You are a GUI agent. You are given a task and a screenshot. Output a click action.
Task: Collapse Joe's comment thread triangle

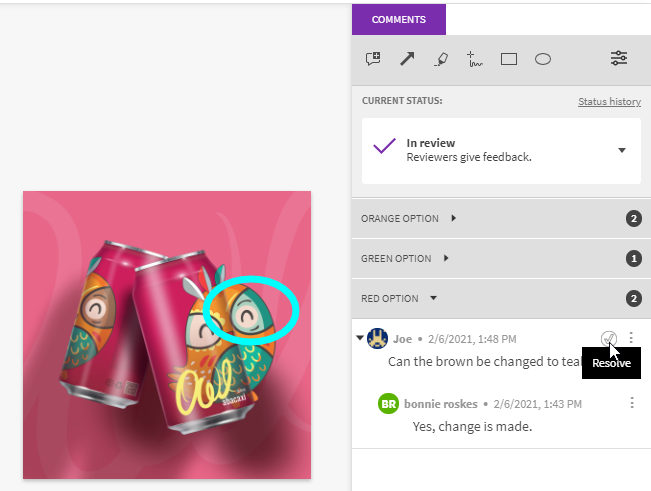pos(360,338)
